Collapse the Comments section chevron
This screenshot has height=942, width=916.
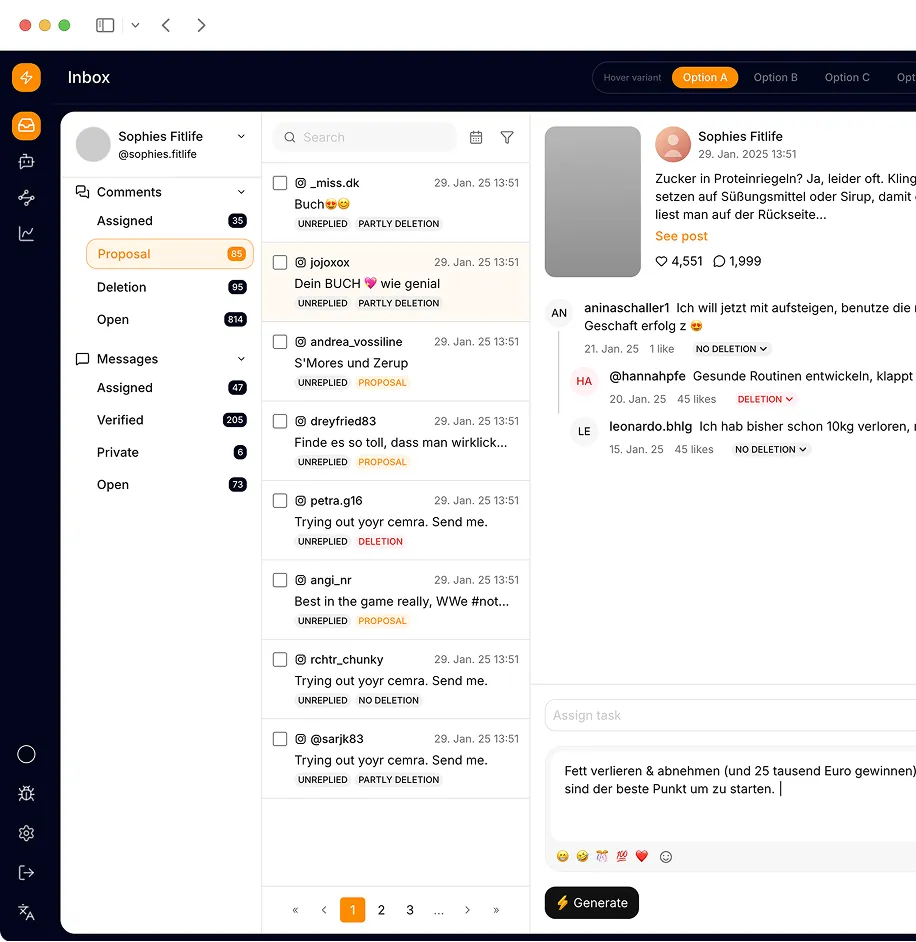click(x=241, y=192)
